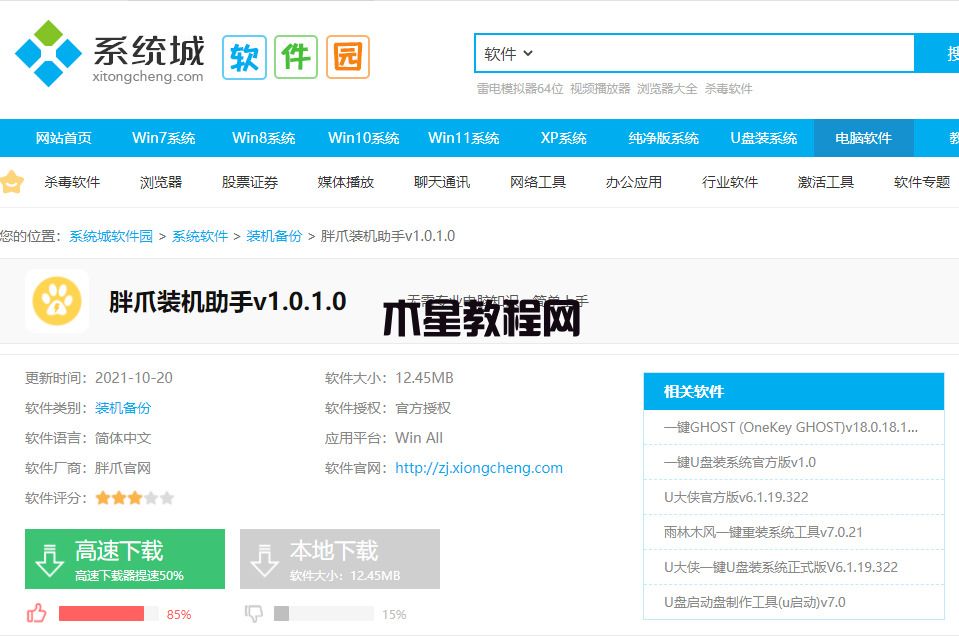Open the 浏览器 category

point(161,182)
